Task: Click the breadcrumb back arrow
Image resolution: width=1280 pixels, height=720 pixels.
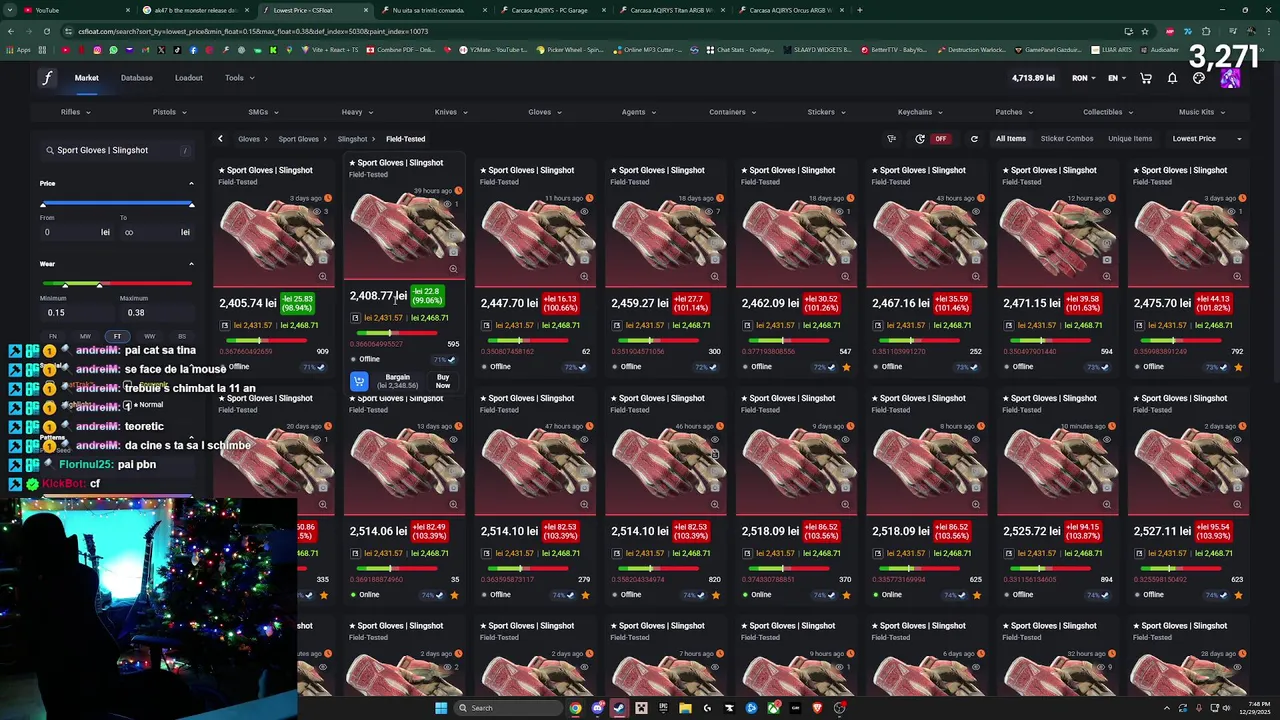Action: pyautogui.click(x=220, y=139)
